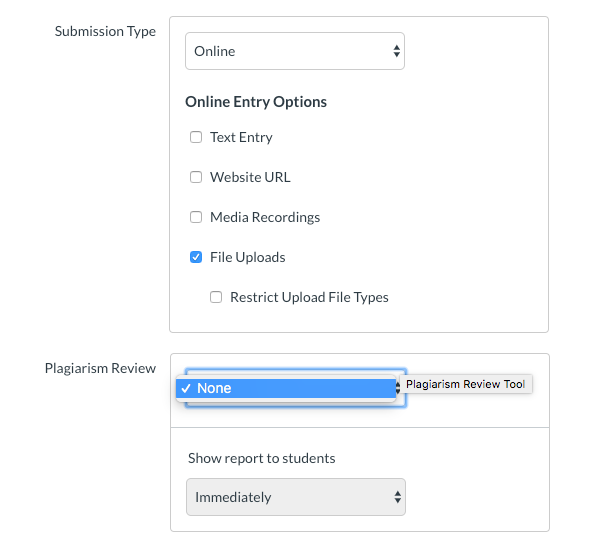Image resolution: width=602 pixels, height=533 pixels.
Task: Click the Restrict Upload File Types label
Action: (309, 297)
